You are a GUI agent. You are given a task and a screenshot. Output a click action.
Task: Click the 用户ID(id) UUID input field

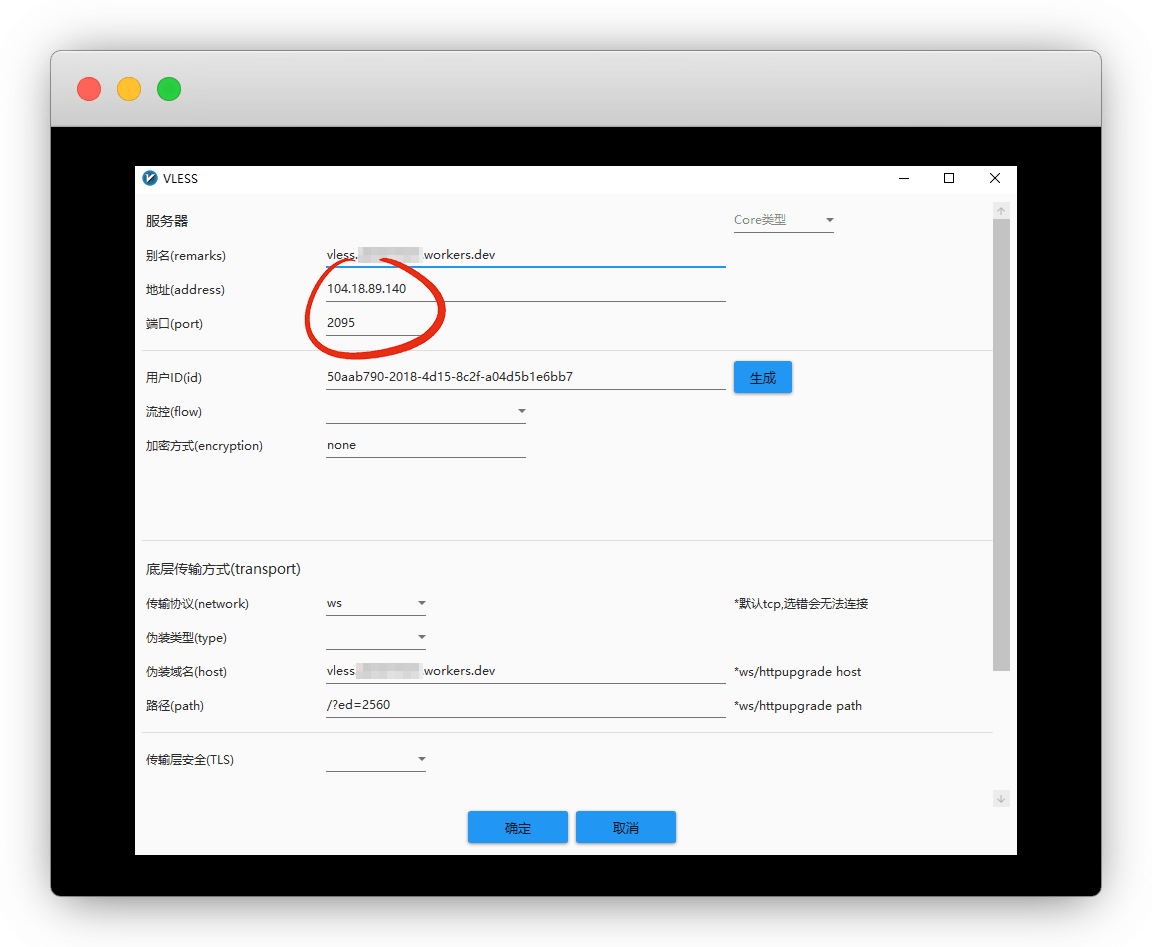[525, 378]
